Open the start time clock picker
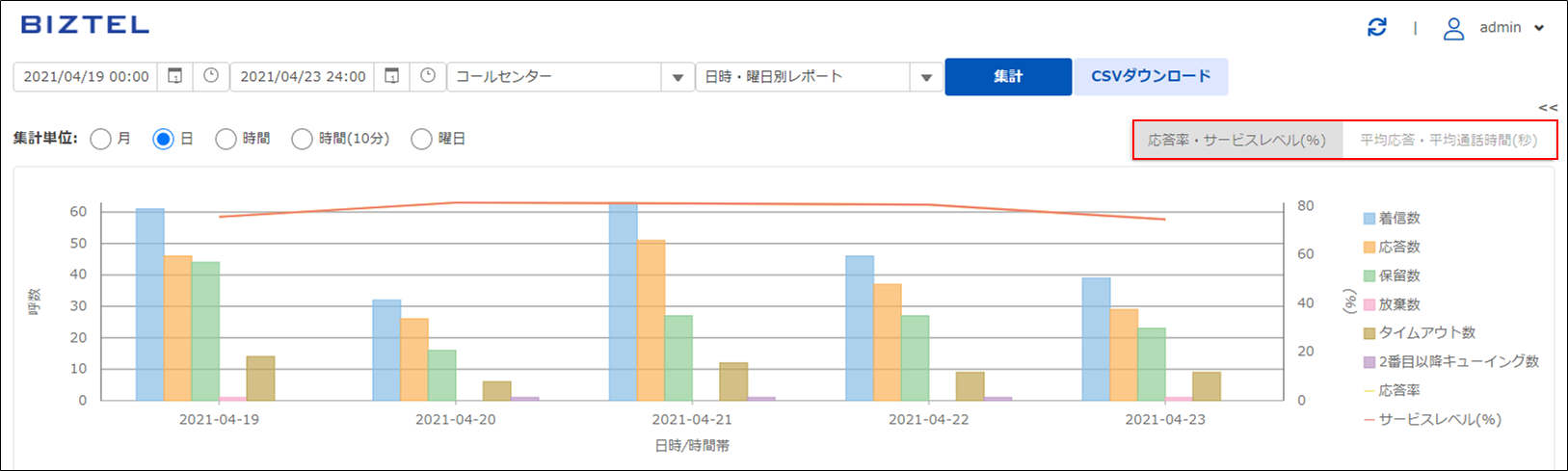The height and width of the screenshot is (471, 1568). coord(211,76)
